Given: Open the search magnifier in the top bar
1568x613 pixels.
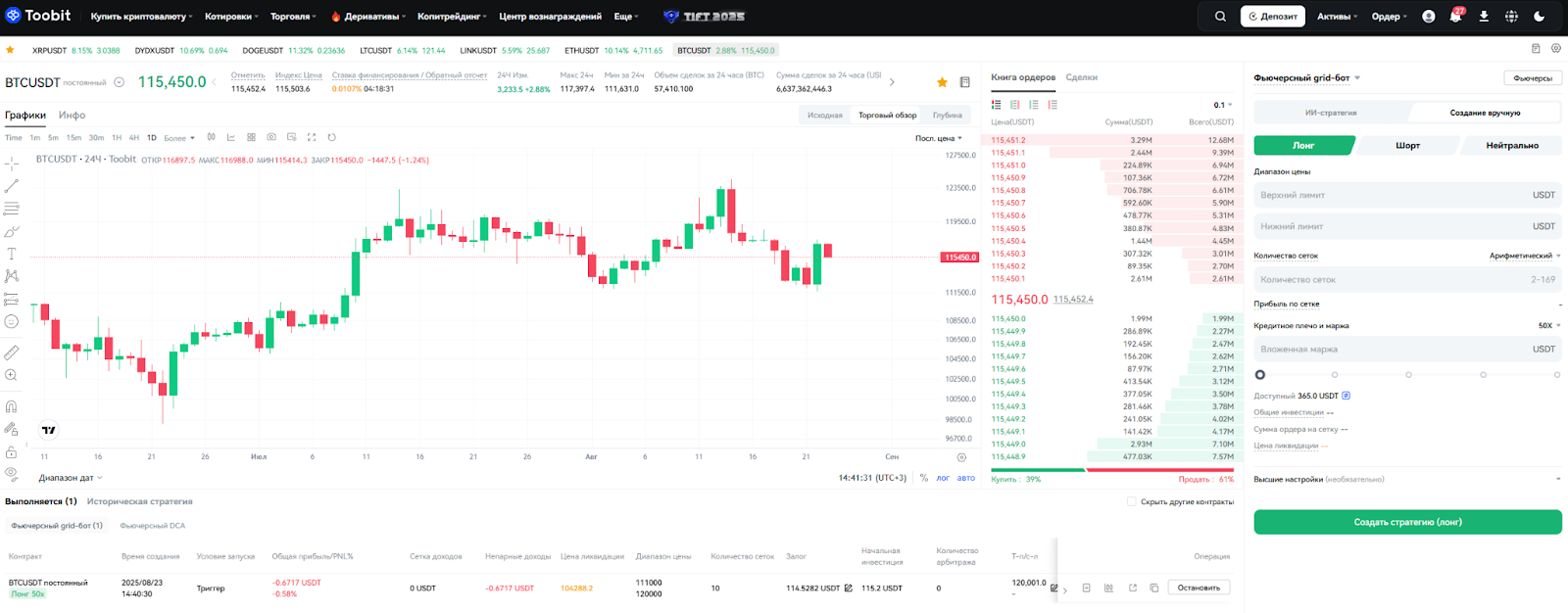Looking at the screenshot, I should (x=1220, y=17).
